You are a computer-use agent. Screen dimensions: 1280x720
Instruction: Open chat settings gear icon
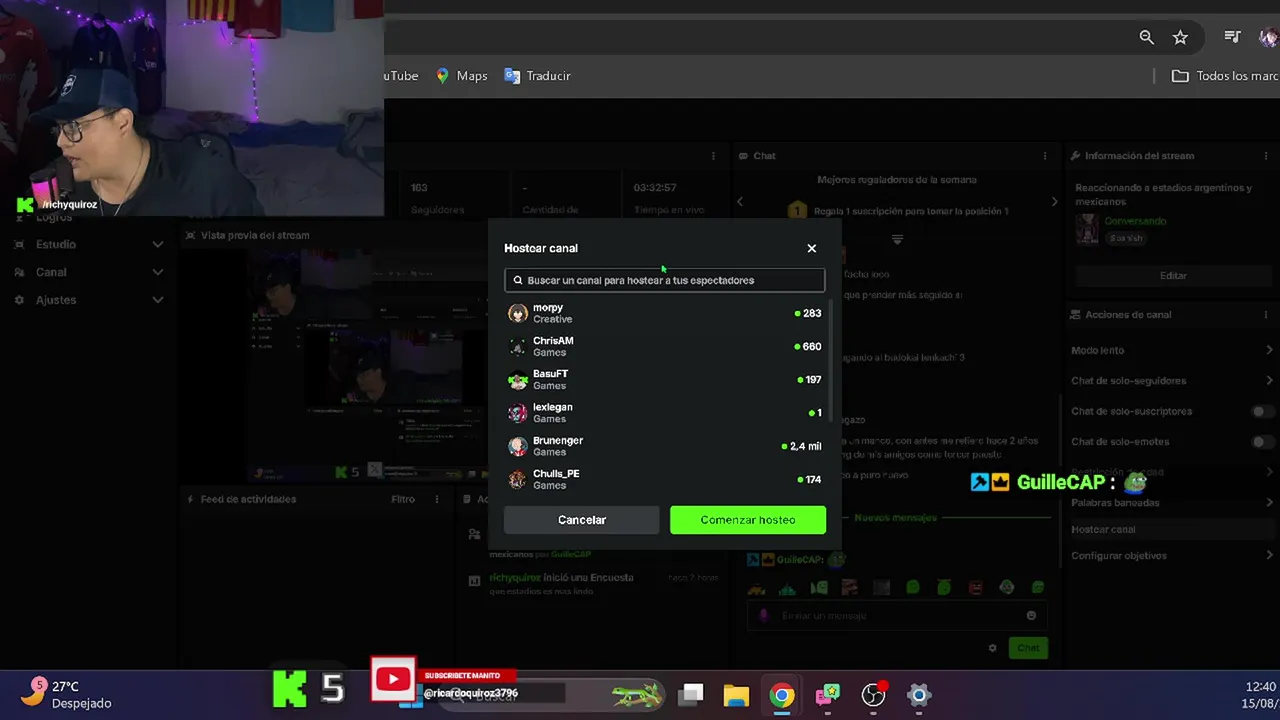pos(992,648)
